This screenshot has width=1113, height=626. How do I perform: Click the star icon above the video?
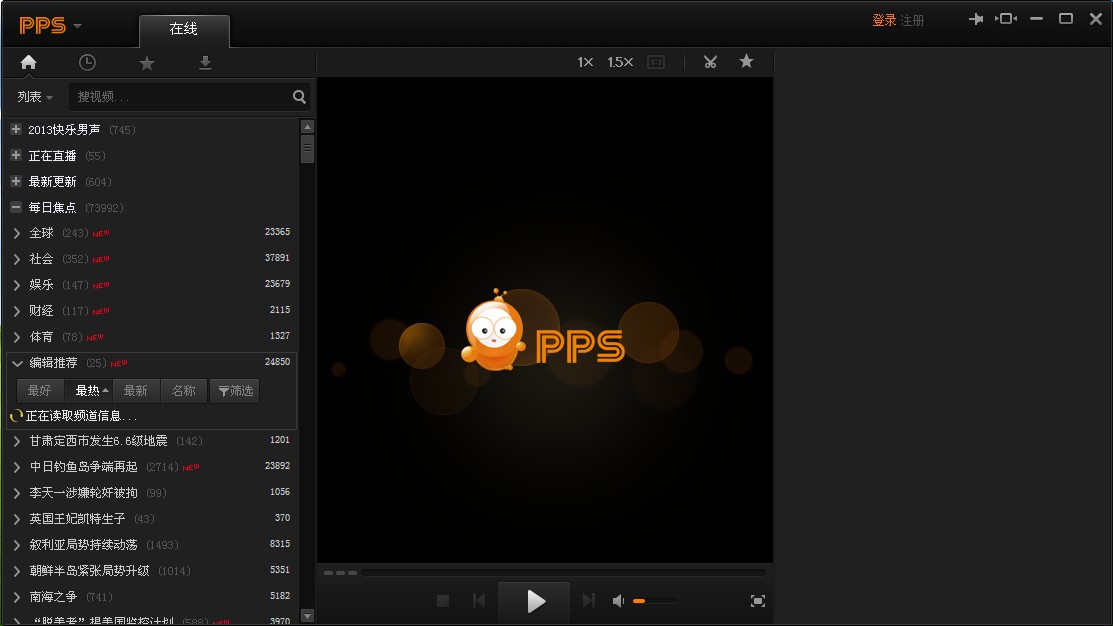coord(746,62)
